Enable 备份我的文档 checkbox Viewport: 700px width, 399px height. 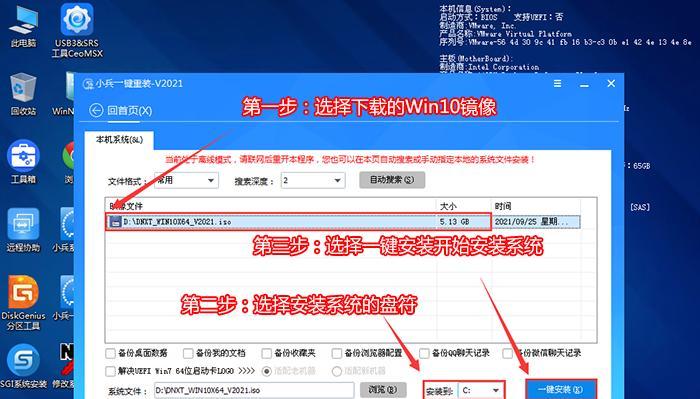pos(188,353)
